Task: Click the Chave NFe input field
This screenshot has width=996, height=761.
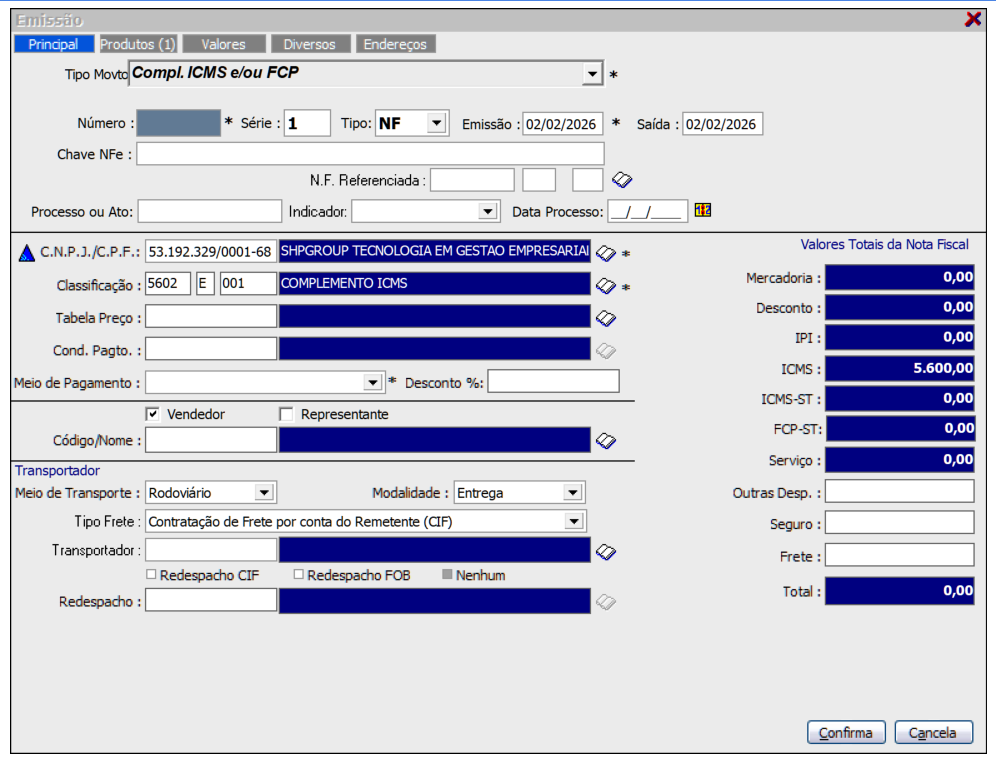Action: pyautogui.click(x=370, y=153)
